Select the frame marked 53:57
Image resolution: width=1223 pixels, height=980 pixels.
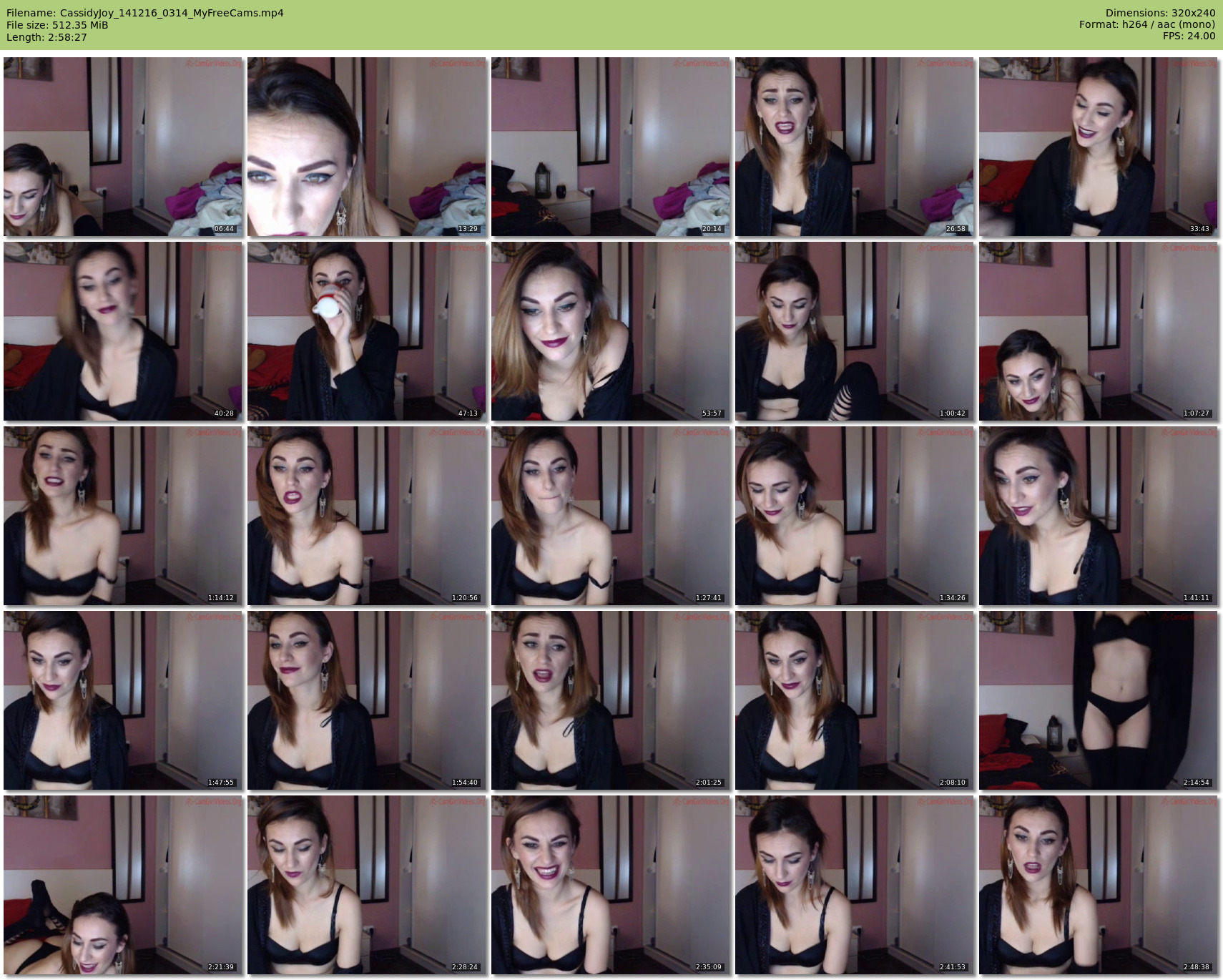pyautogui.click(x=611, y=331)
